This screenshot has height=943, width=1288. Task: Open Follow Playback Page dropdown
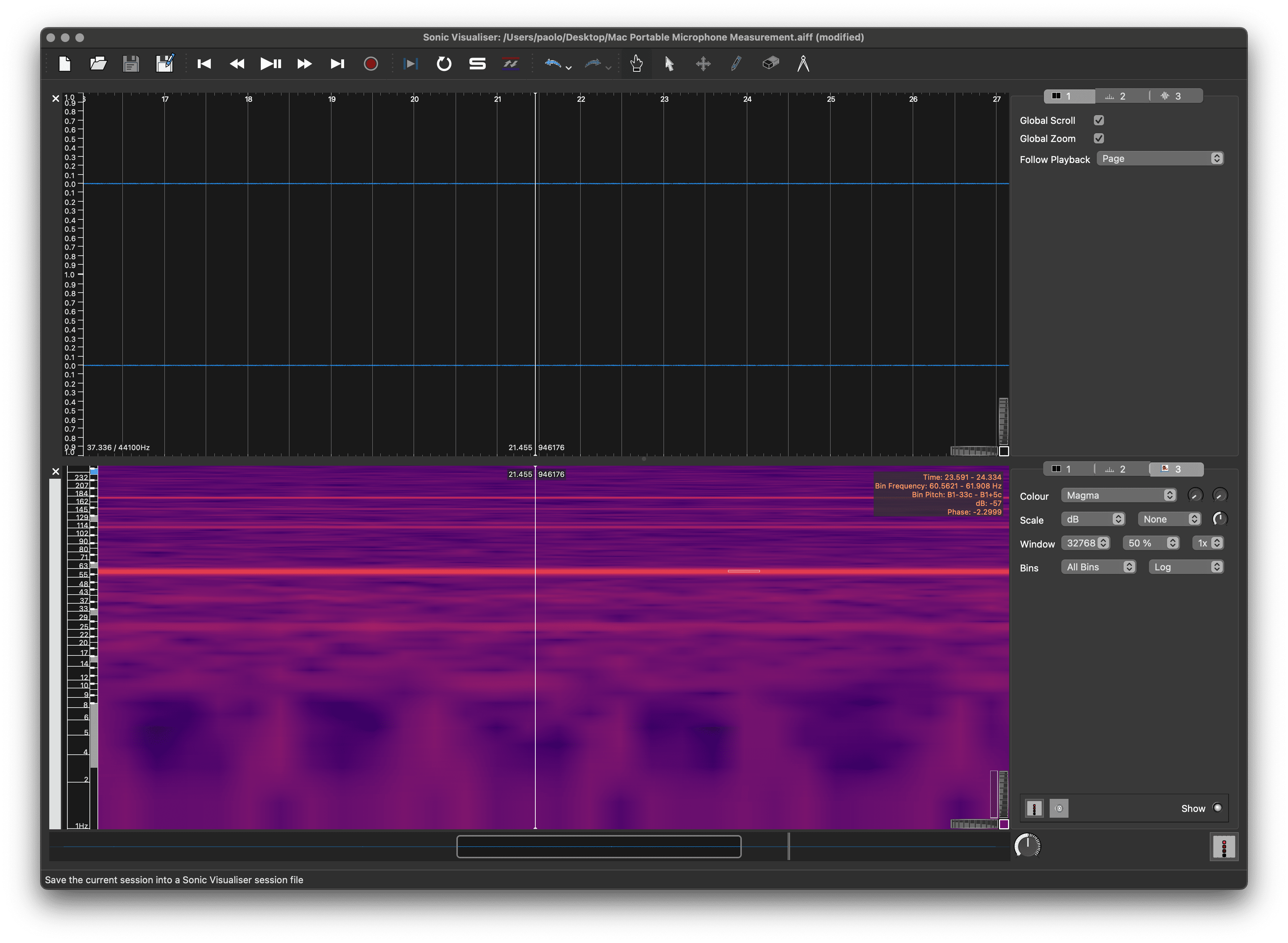pos(1159,159)
